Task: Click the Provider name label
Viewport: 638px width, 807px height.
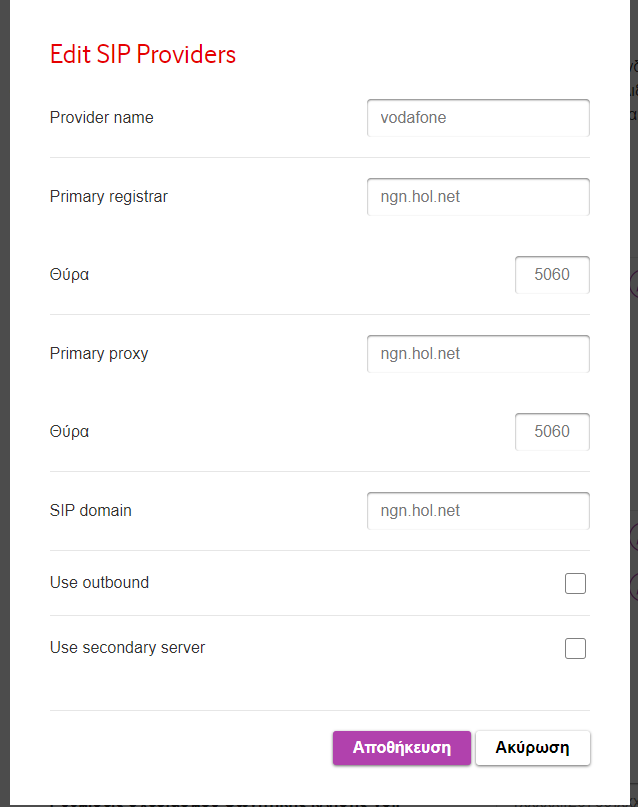Action: coord(101,117)
